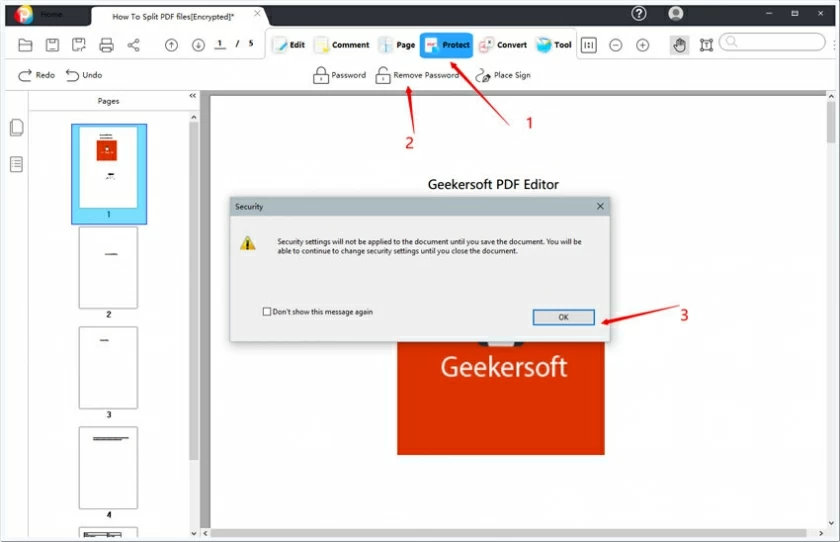The image size is (840, 542).
Task: Open the page thumbnails sidebar icon
Action: tap(17, 127)
